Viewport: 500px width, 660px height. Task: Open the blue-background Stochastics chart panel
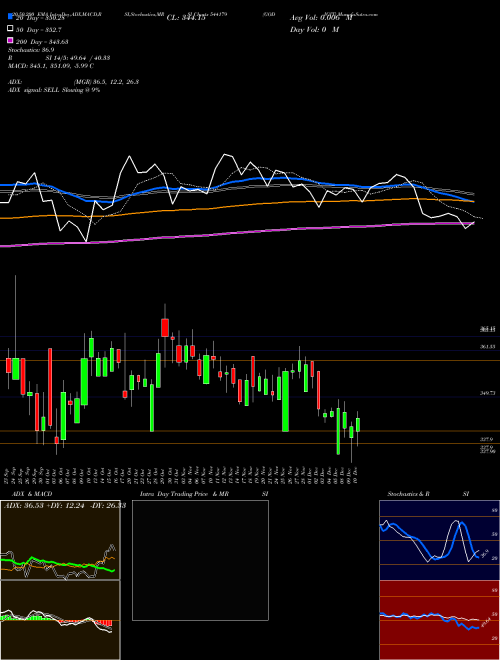pyautogui.click(x=439, y=540)
